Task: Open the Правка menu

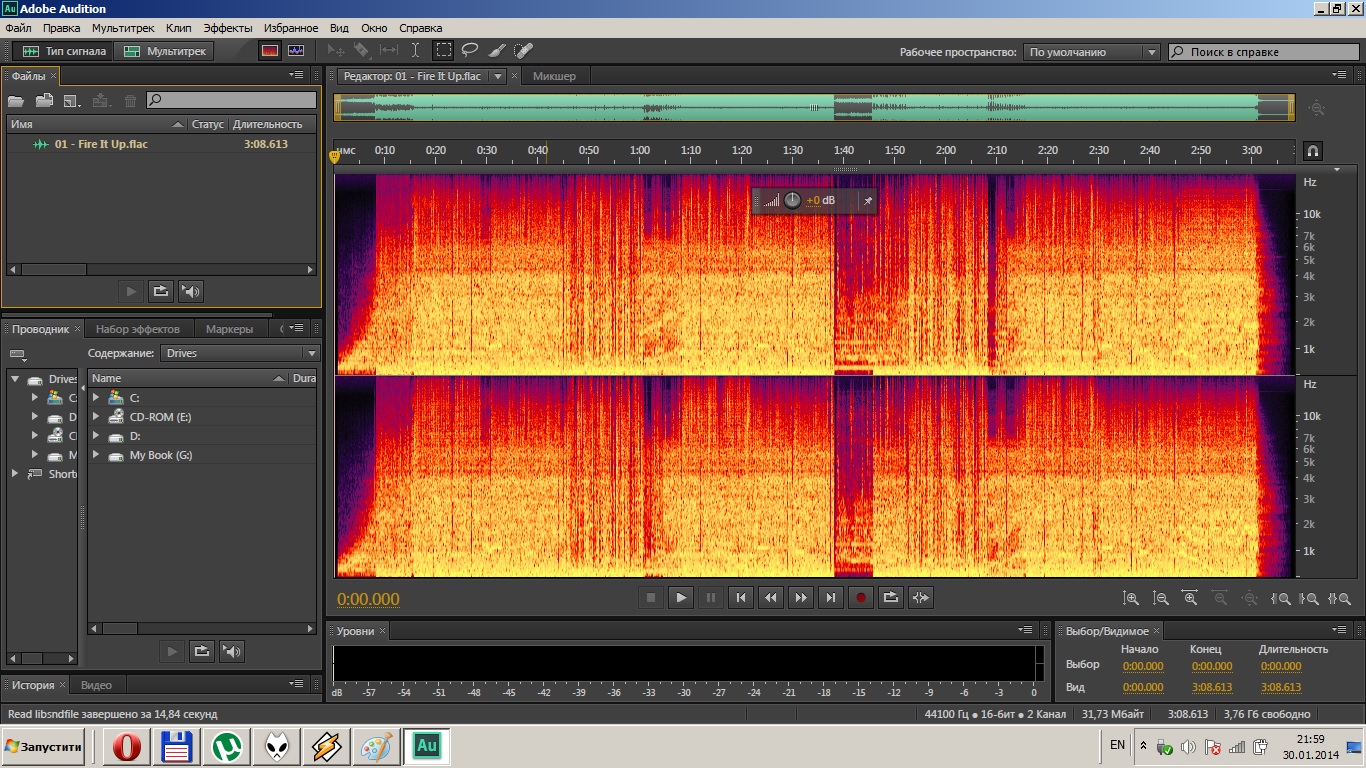Action: [62, 28]
